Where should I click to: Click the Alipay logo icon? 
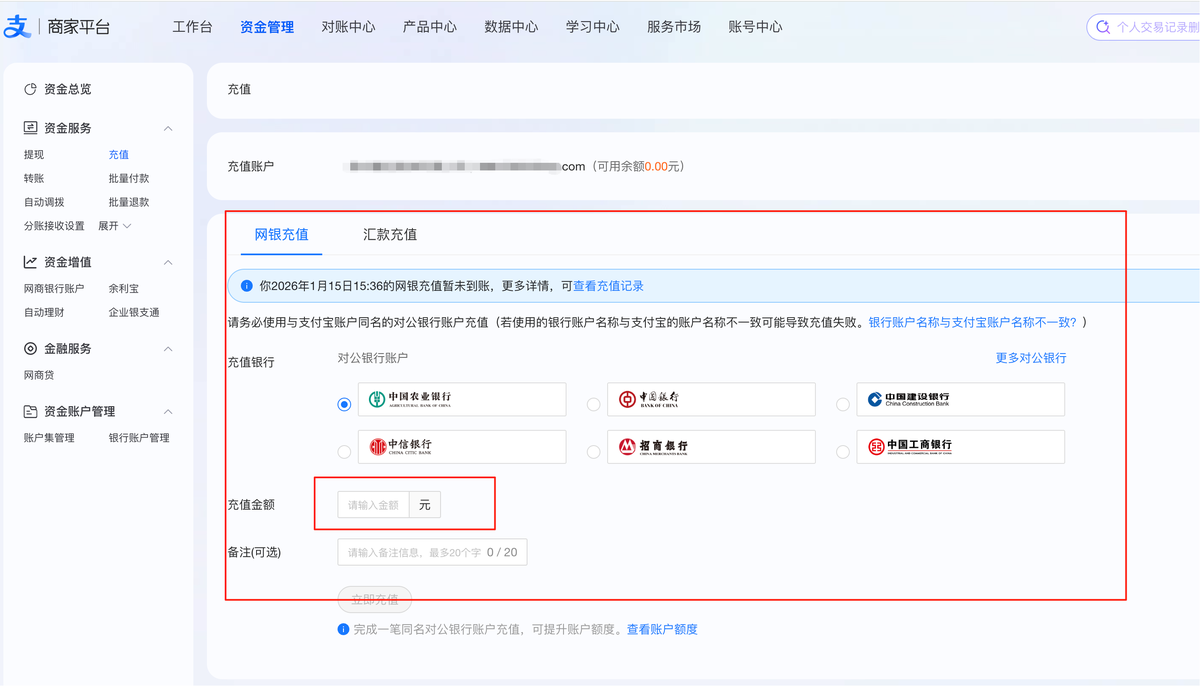click(18, 27)
